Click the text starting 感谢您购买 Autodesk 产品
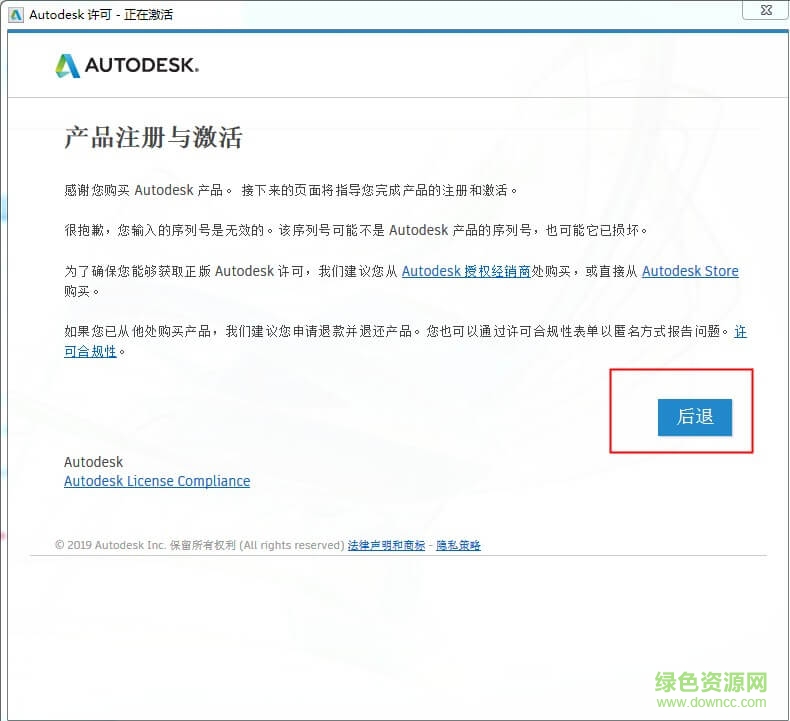This screenshot has height=721, width=790. (291, 190)
